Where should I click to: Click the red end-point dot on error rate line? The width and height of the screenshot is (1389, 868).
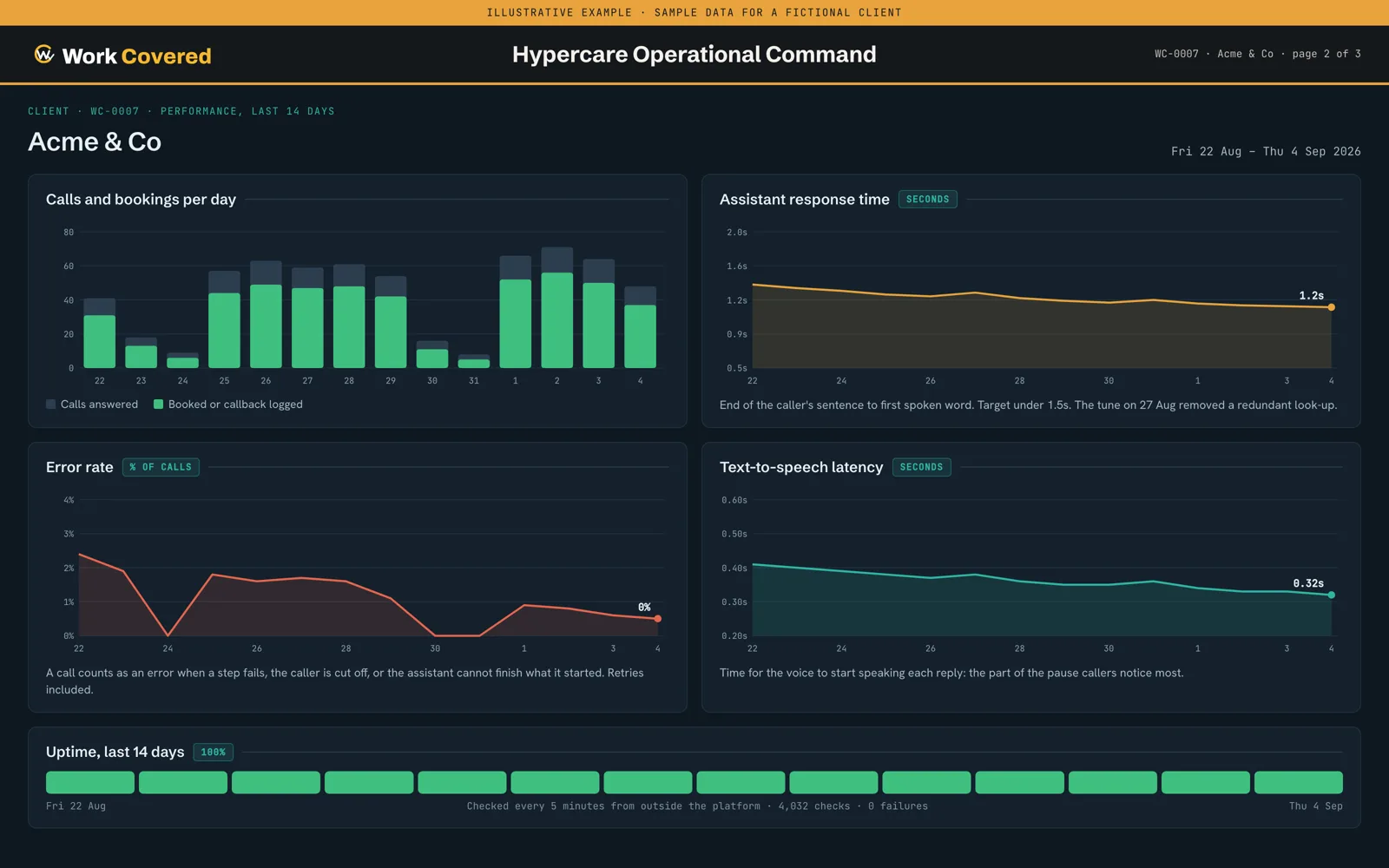(x=658, y=619)
